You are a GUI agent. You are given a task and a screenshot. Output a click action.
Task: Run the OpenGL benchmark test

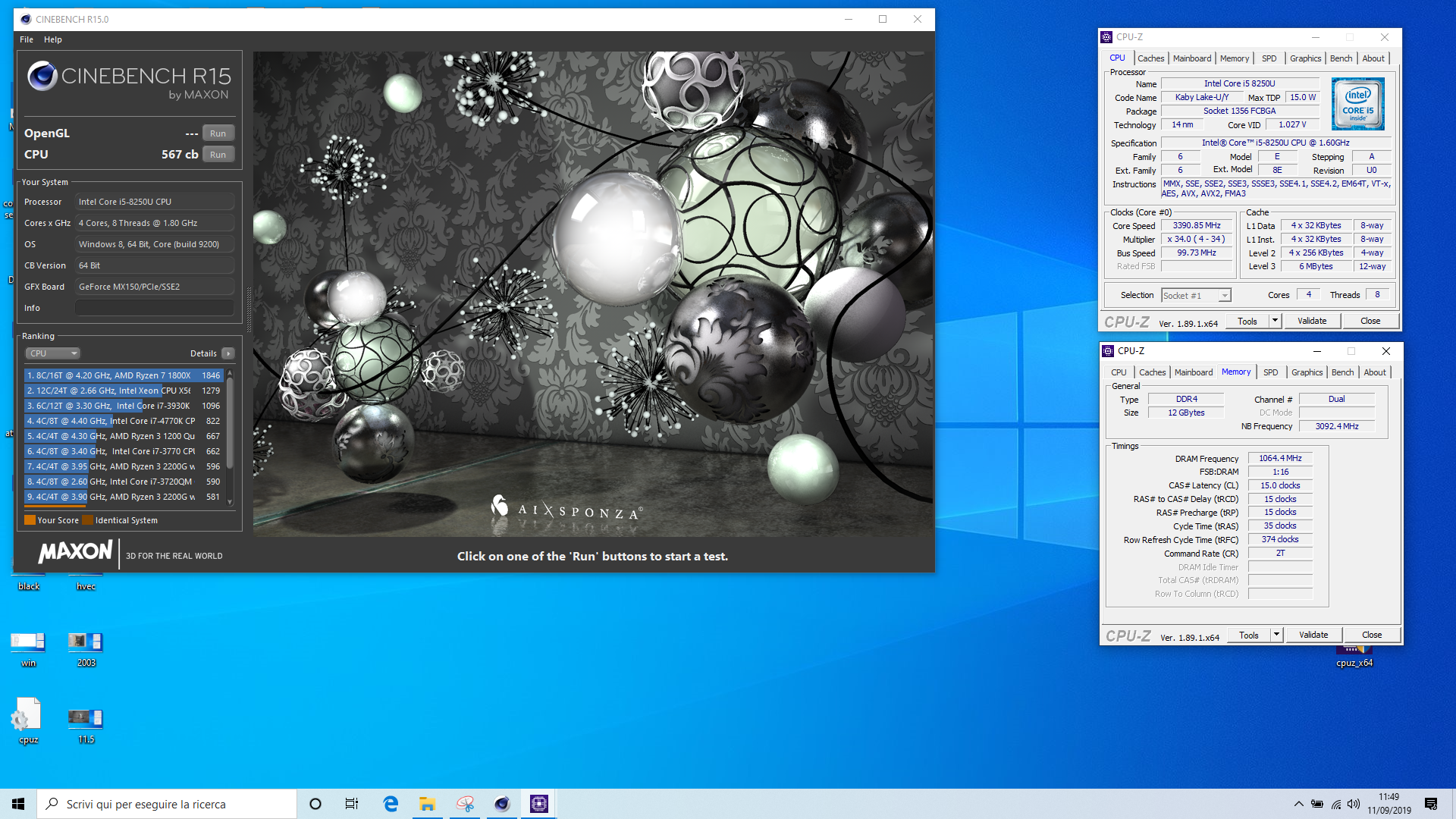pyautogui.click(x=218, y=133)
